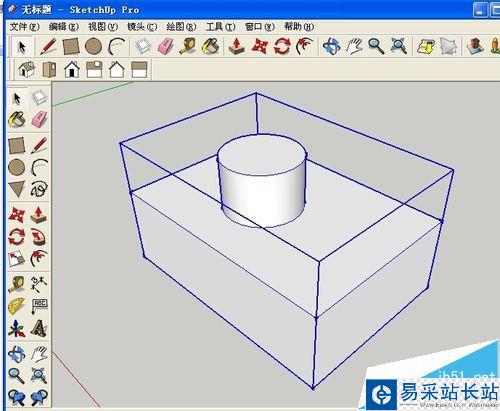Screen dimensions: 500x411
Task: Choose the Paint Bucket in the top toolbar
Action: (211, 46)
